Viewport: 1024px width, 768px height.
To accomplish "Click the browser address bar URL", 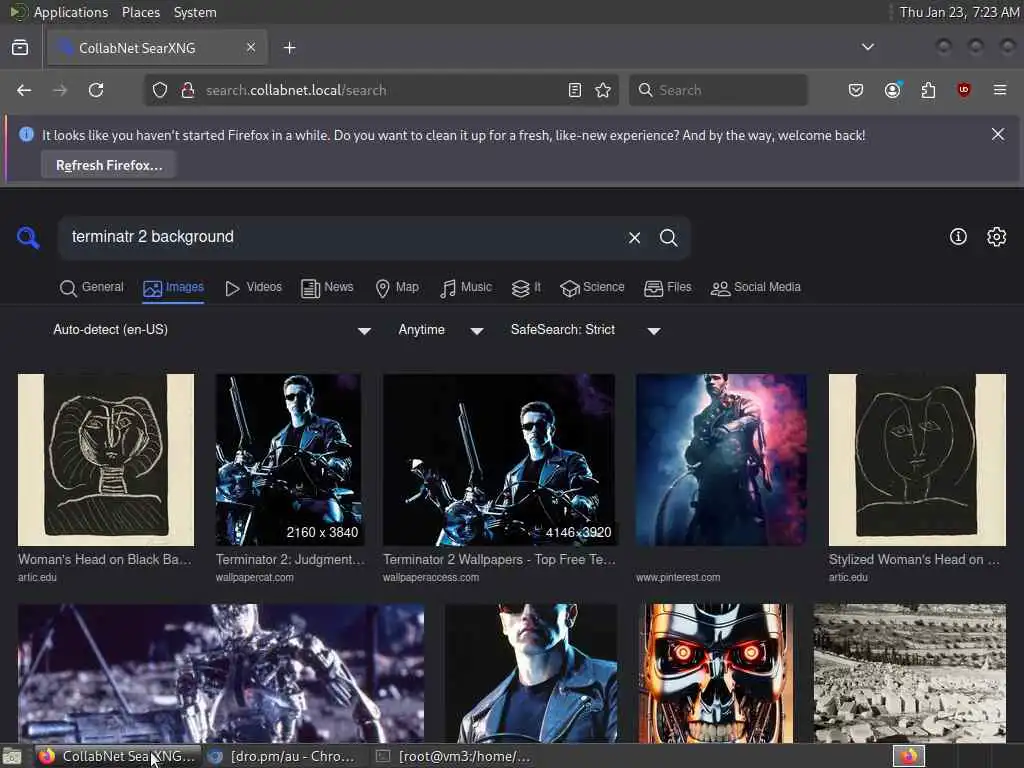I will click(x=296, y=90).
